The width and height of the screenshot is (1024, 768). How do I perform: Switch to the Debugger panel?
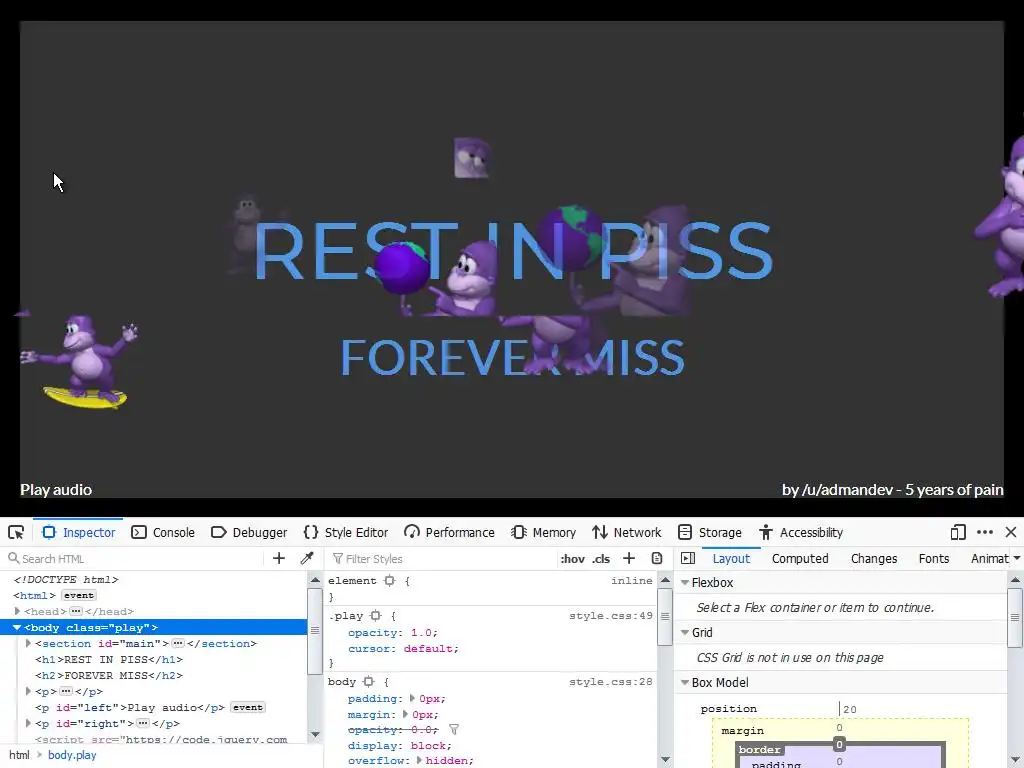249,532
